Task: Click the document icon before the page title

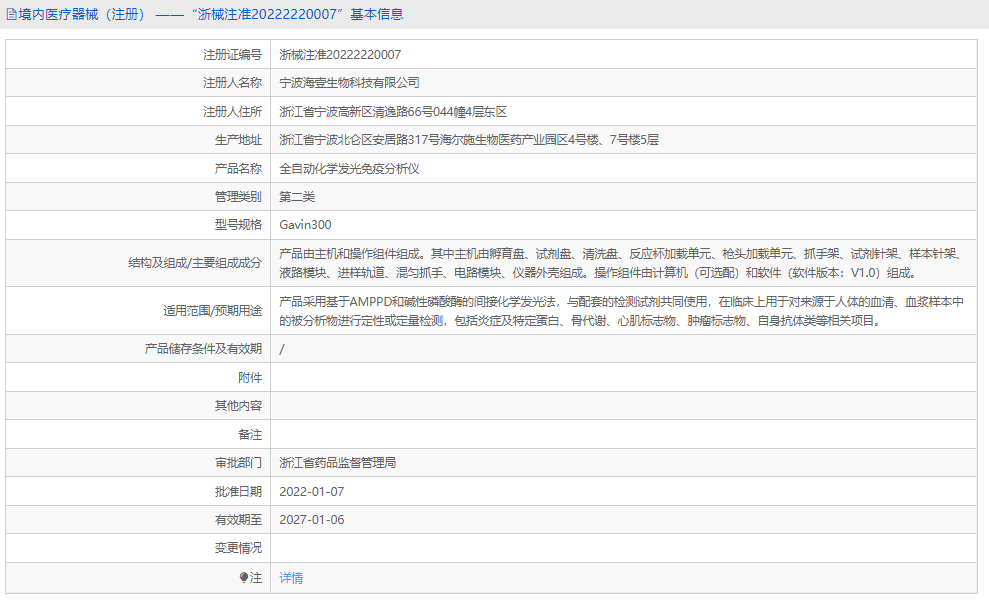Action: [10, 14]
